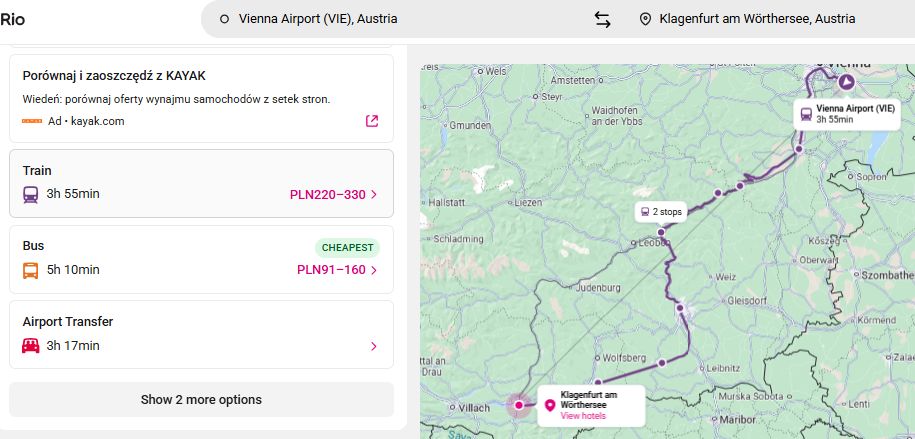
Task: Click the purple train icon in Train option
Action: coord(31,194)
